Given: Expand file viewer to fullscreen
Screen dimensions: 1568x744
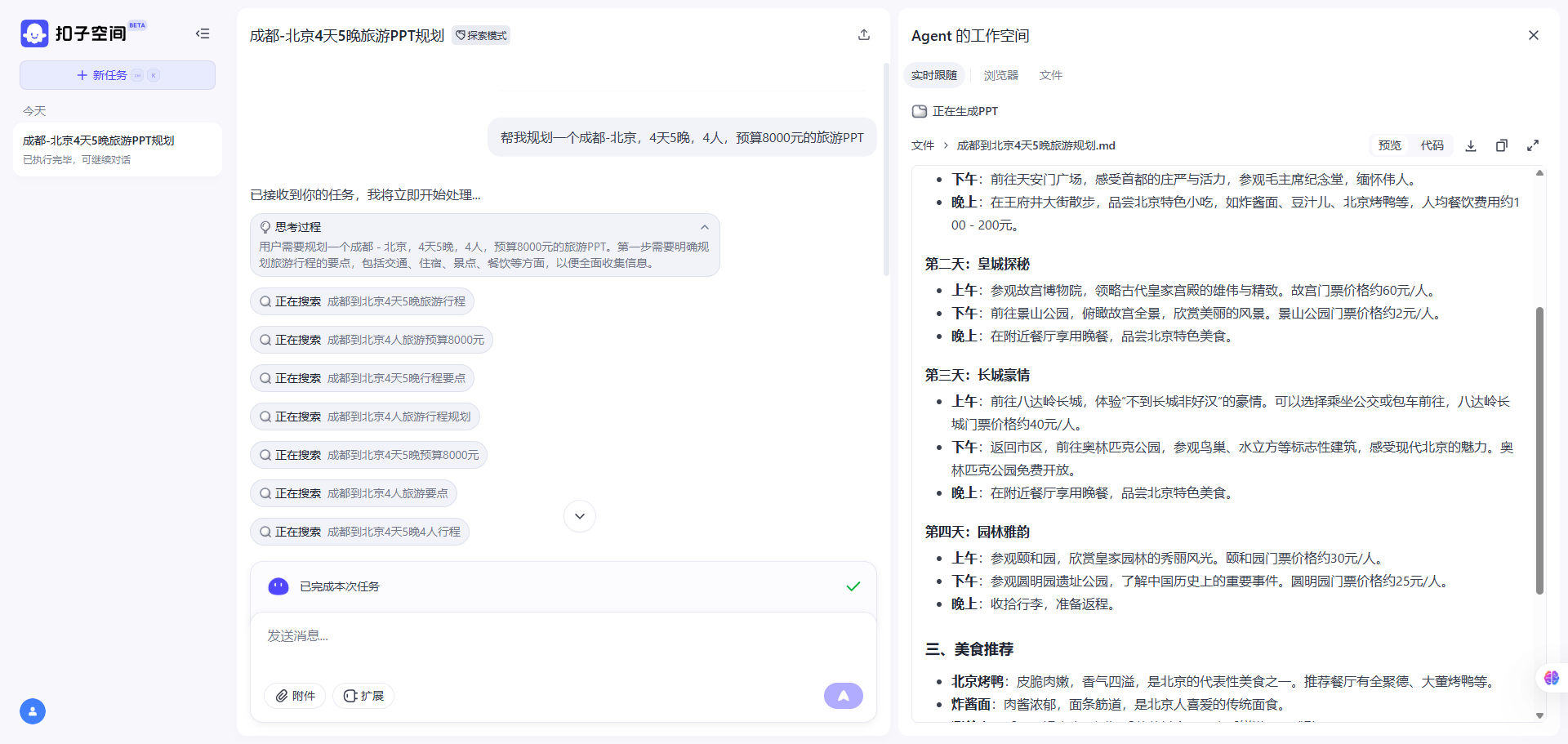Looking at the screenshot, I should (x=1533, y=145).
